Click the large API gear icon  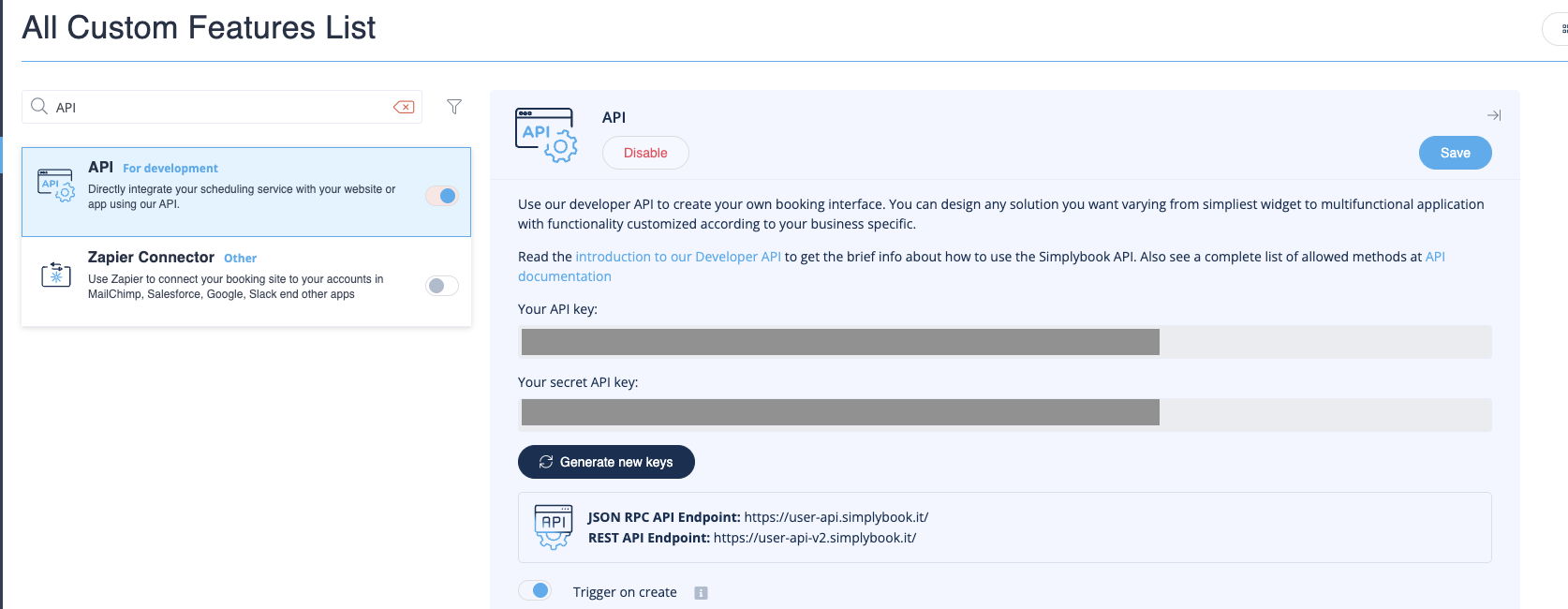[546, 135]
